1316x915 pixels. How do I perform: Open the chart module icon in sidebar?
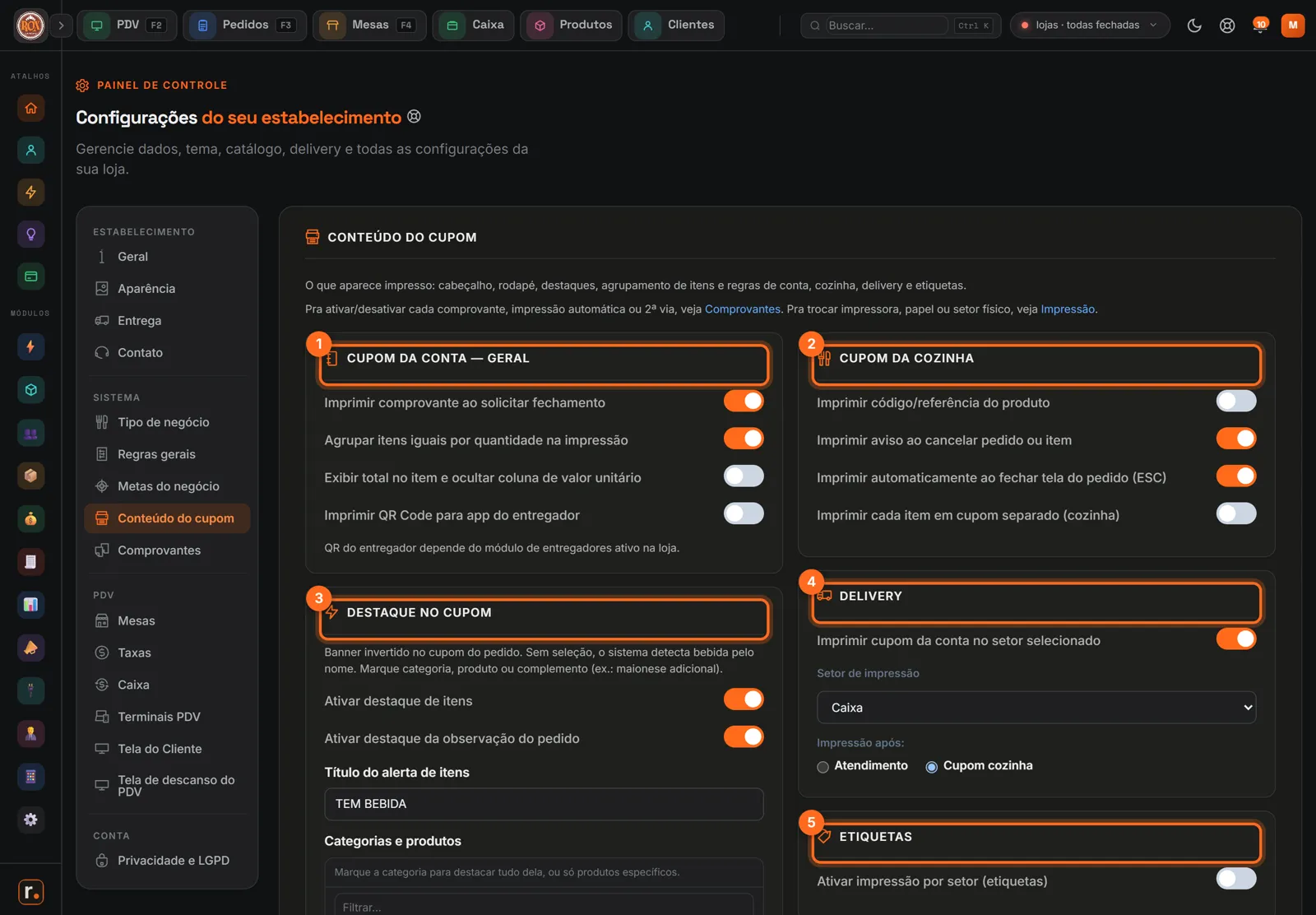coord(30,605)
